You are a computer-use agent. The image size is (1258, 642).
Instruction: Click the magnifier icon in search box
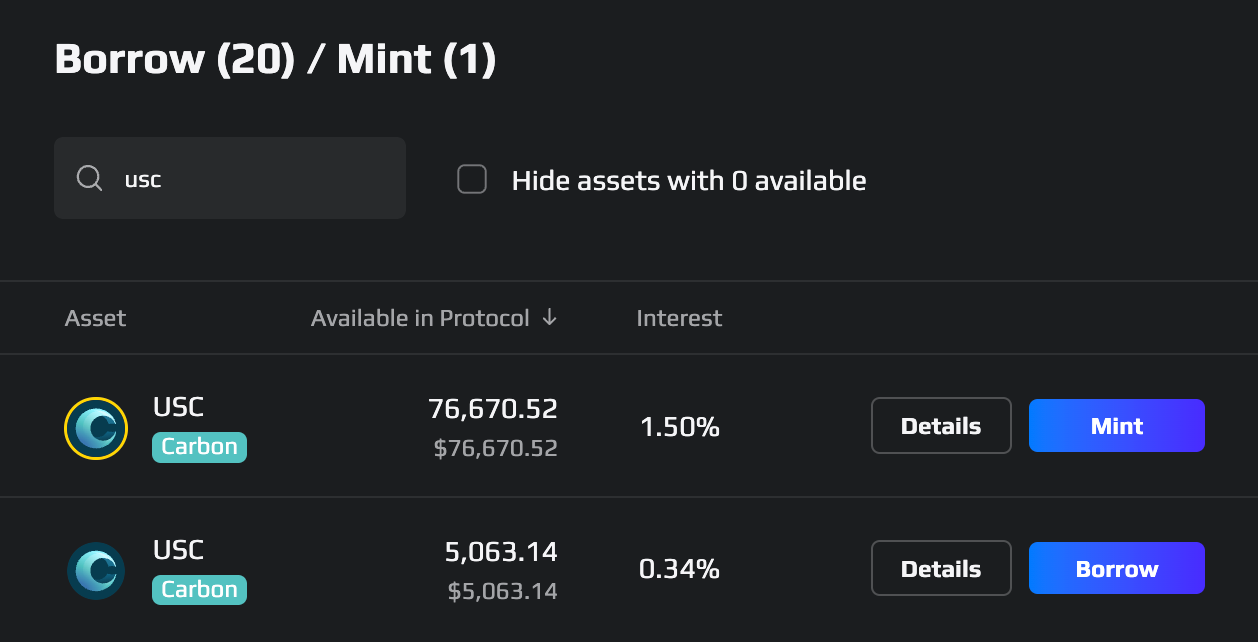click(x=89, y=178)
